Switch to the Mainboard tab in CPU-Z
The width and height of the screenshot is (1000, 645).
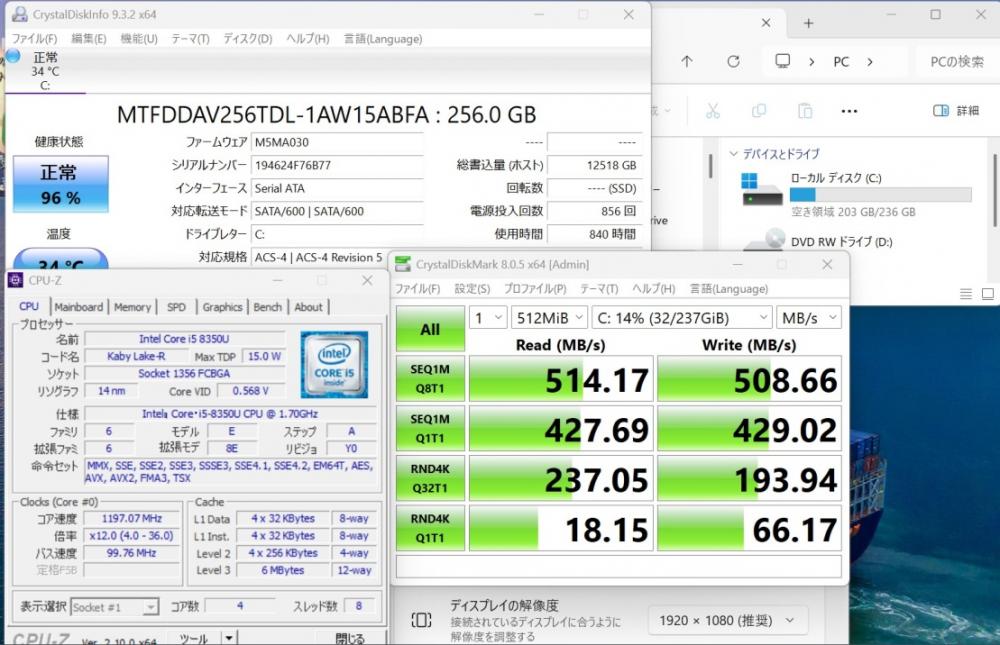[x=79, y=307]
